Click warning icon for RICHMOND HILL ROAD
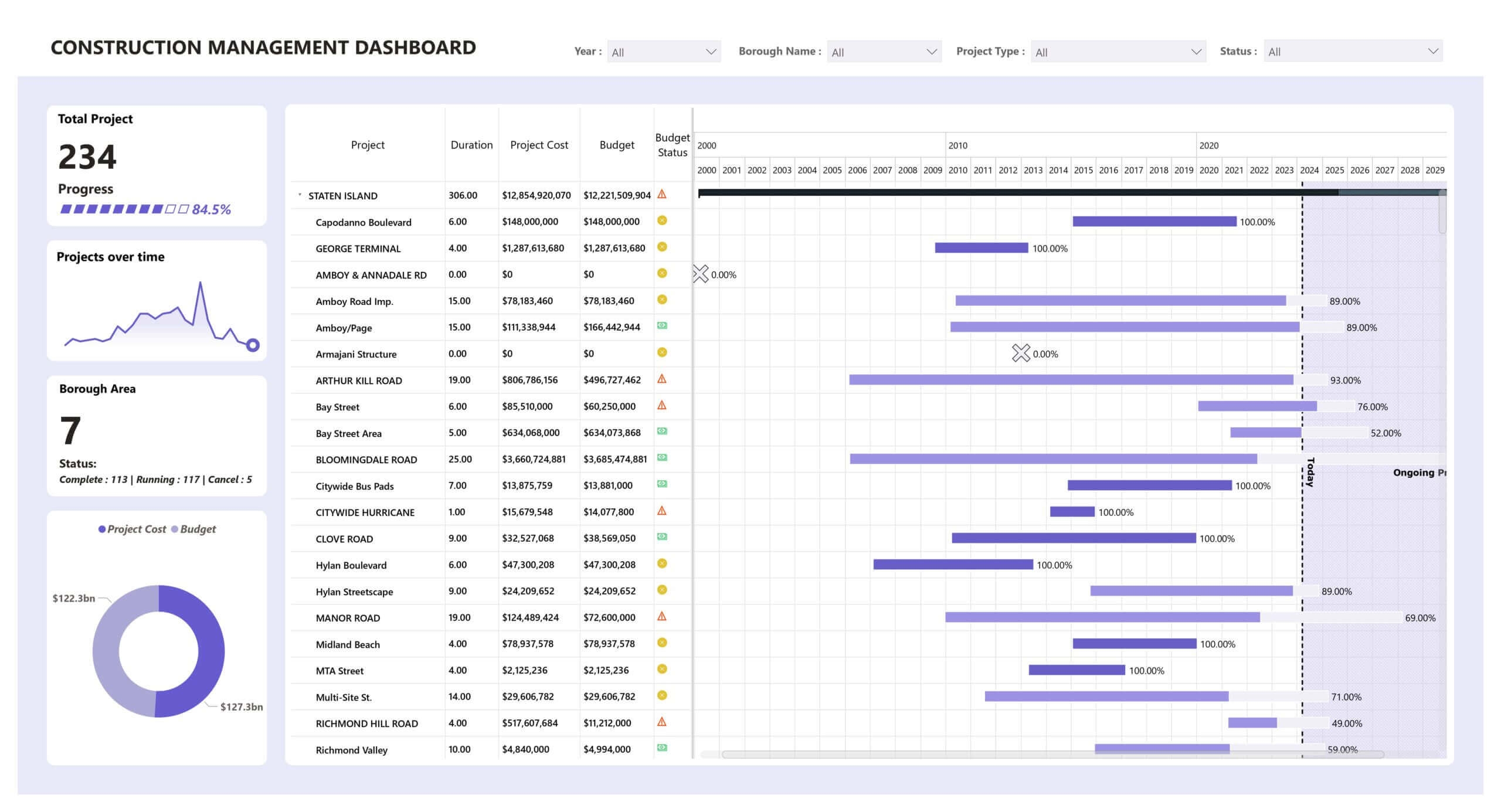 [x=662, y=722]
